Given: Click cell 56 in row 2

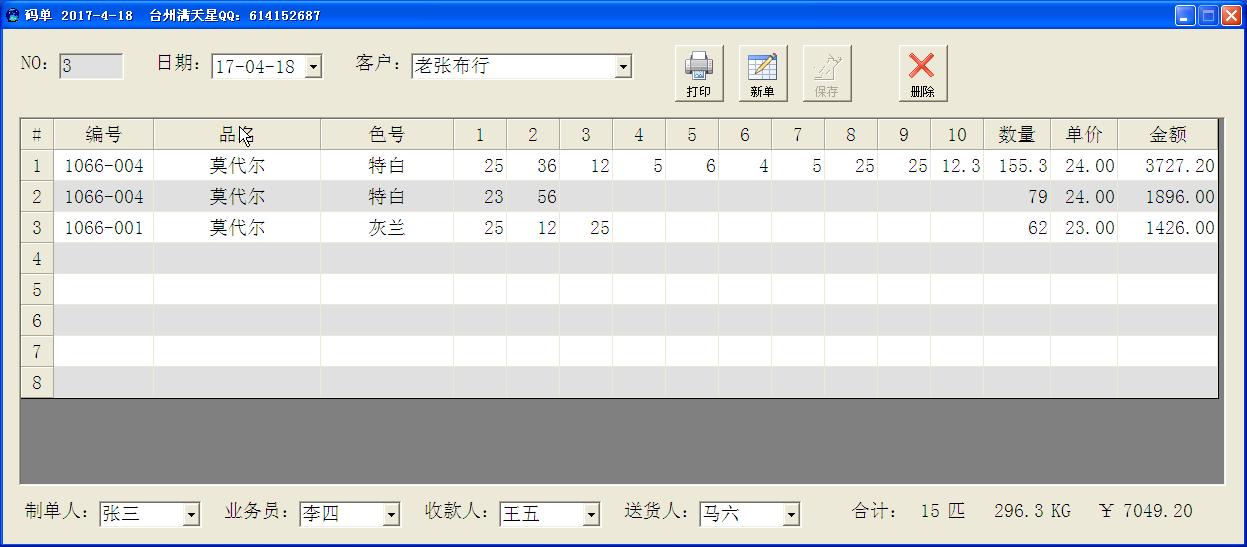Looking at the screenshot, I should (x=533, y=197).
